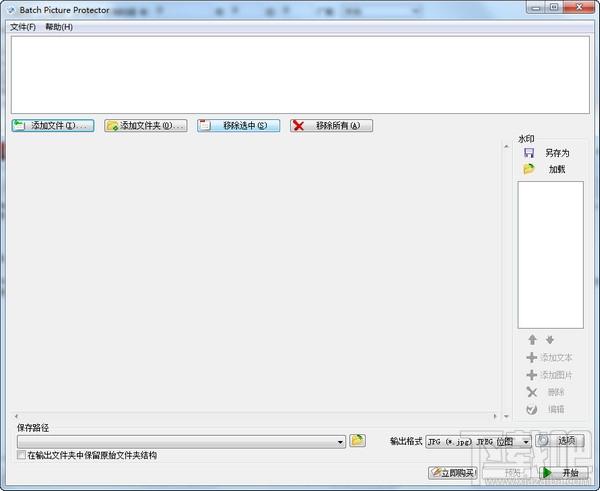Click the vertical scrollbar's up arrow

(506, 146)
